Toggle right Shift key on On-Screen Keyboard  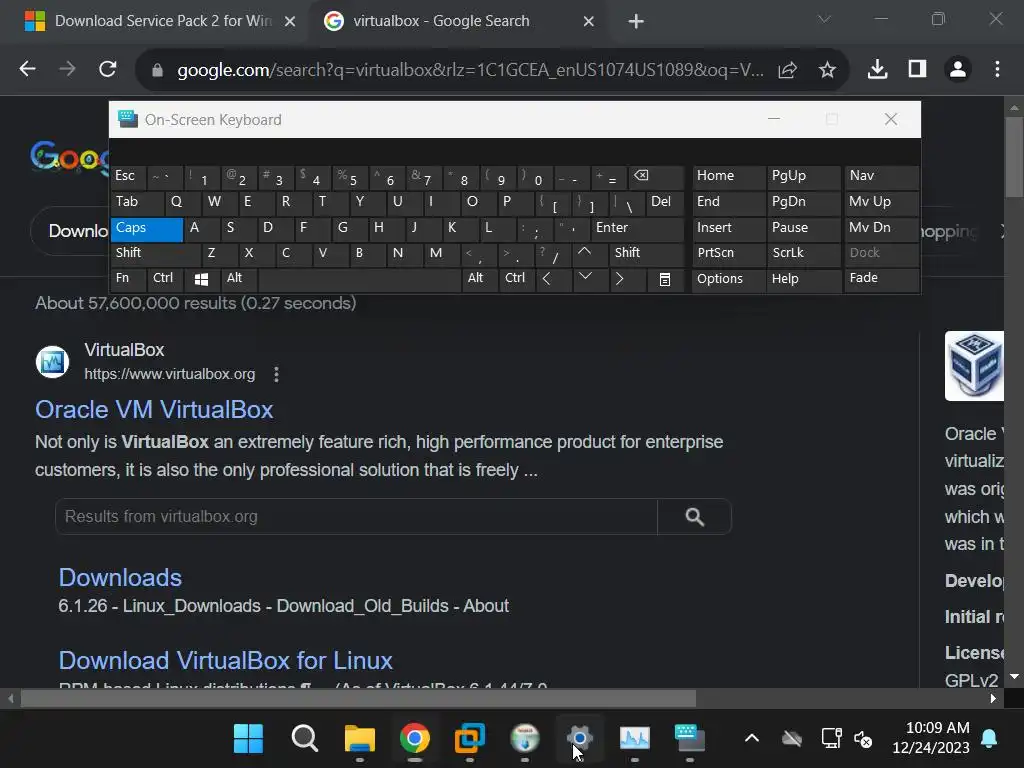(646, 253)
